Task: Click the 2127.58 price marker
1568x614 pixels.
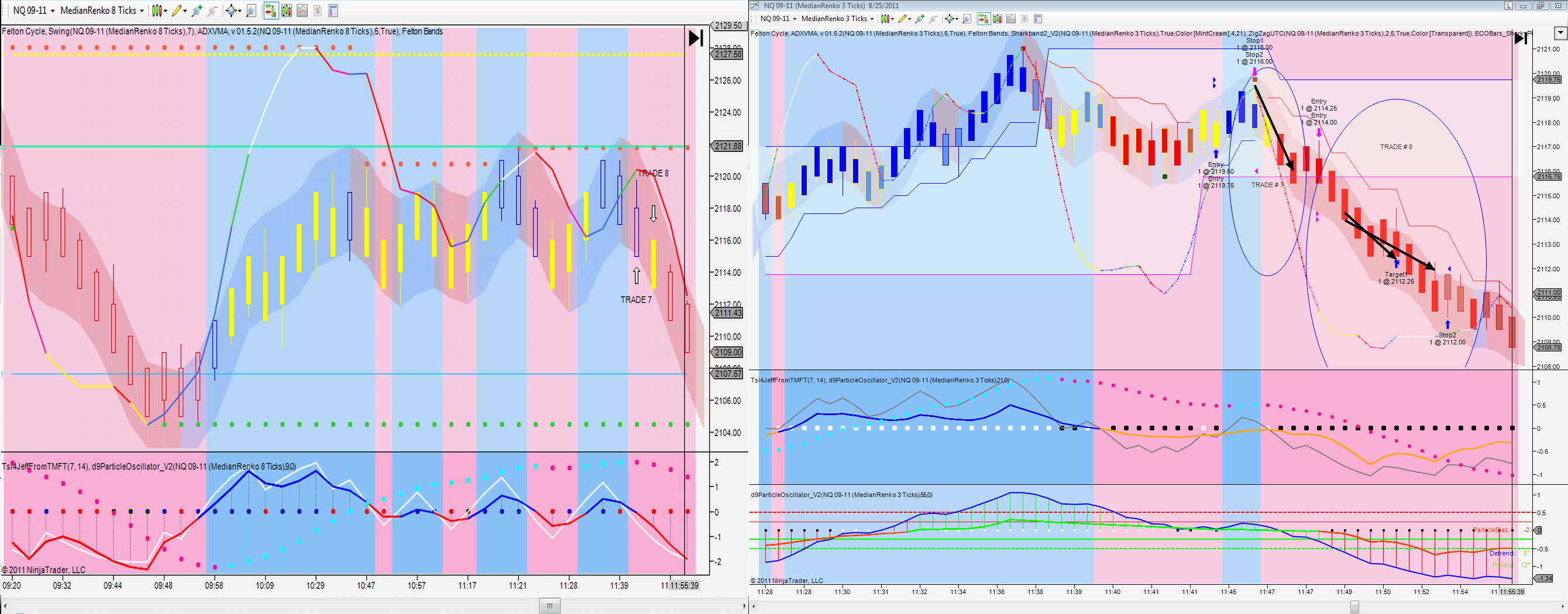Action: [728, 54]
